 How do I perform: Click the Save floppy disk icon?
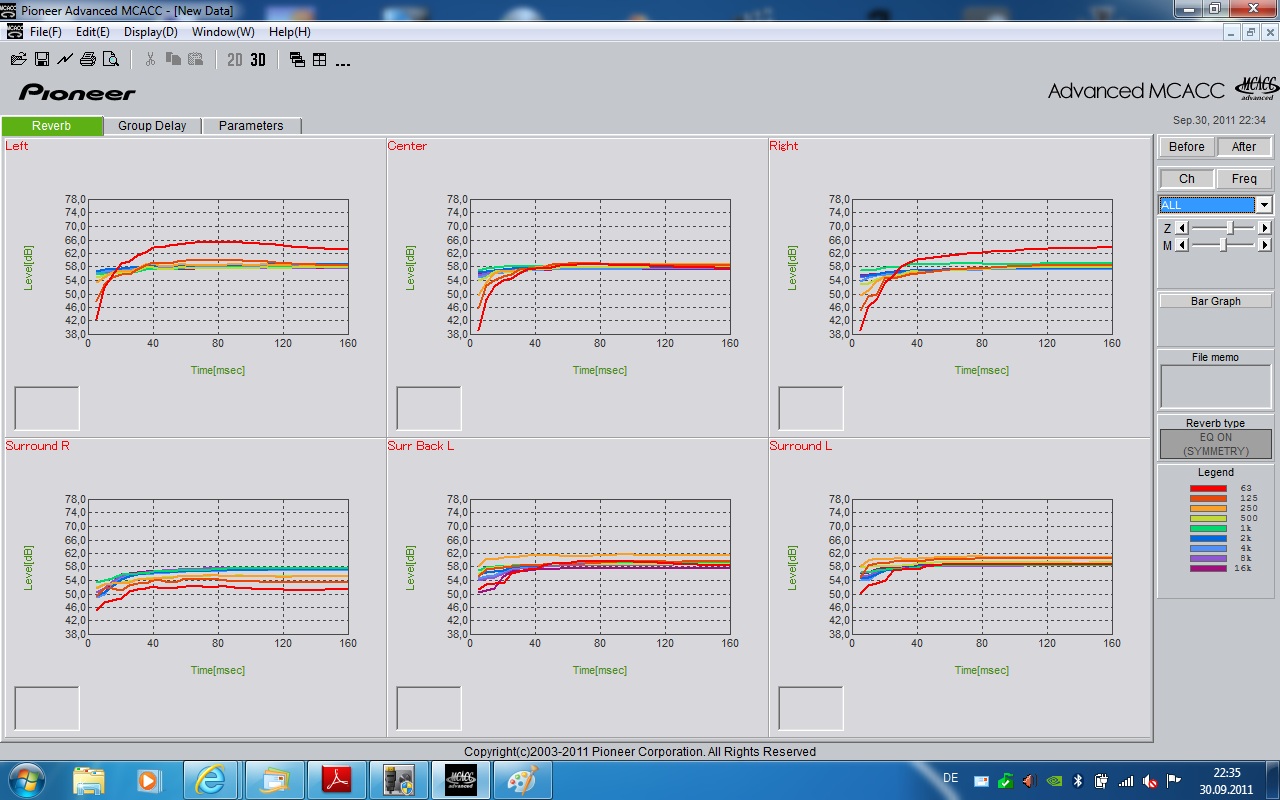[x=42, y=60]
